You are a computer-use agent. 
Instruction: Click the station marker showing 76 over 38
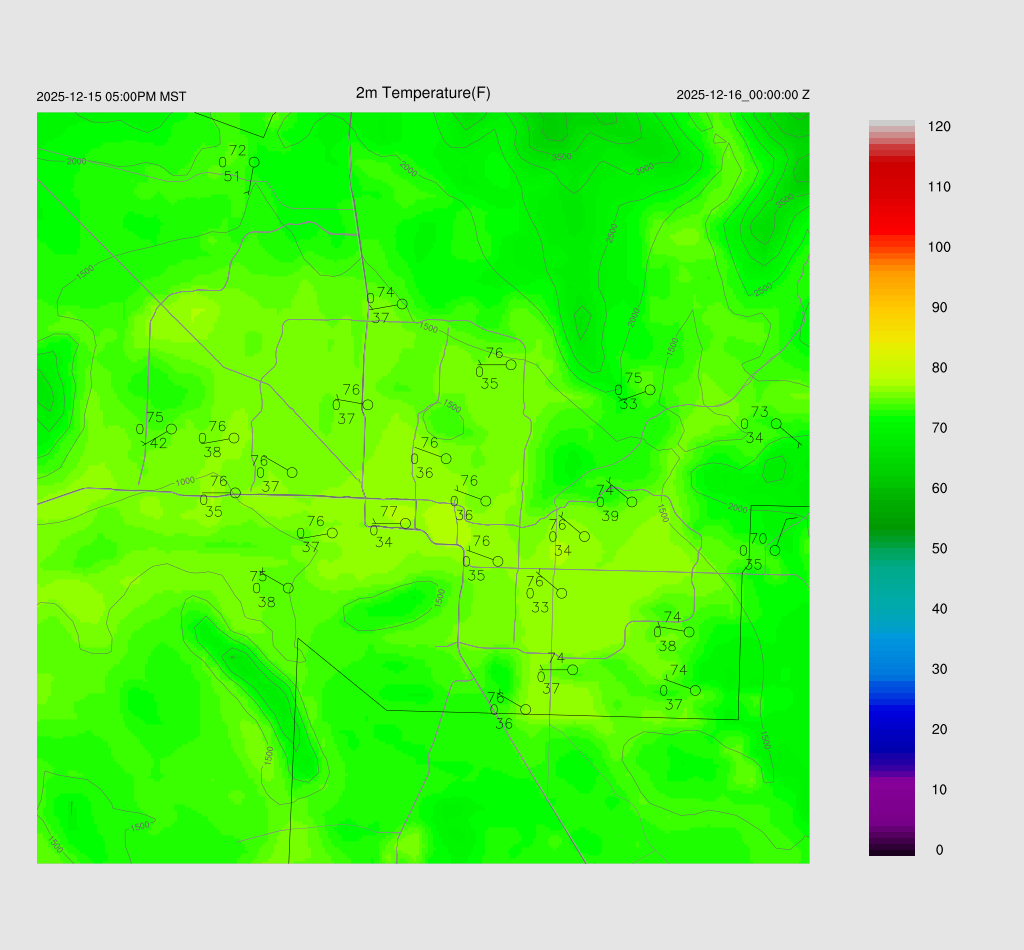(234, 438)
